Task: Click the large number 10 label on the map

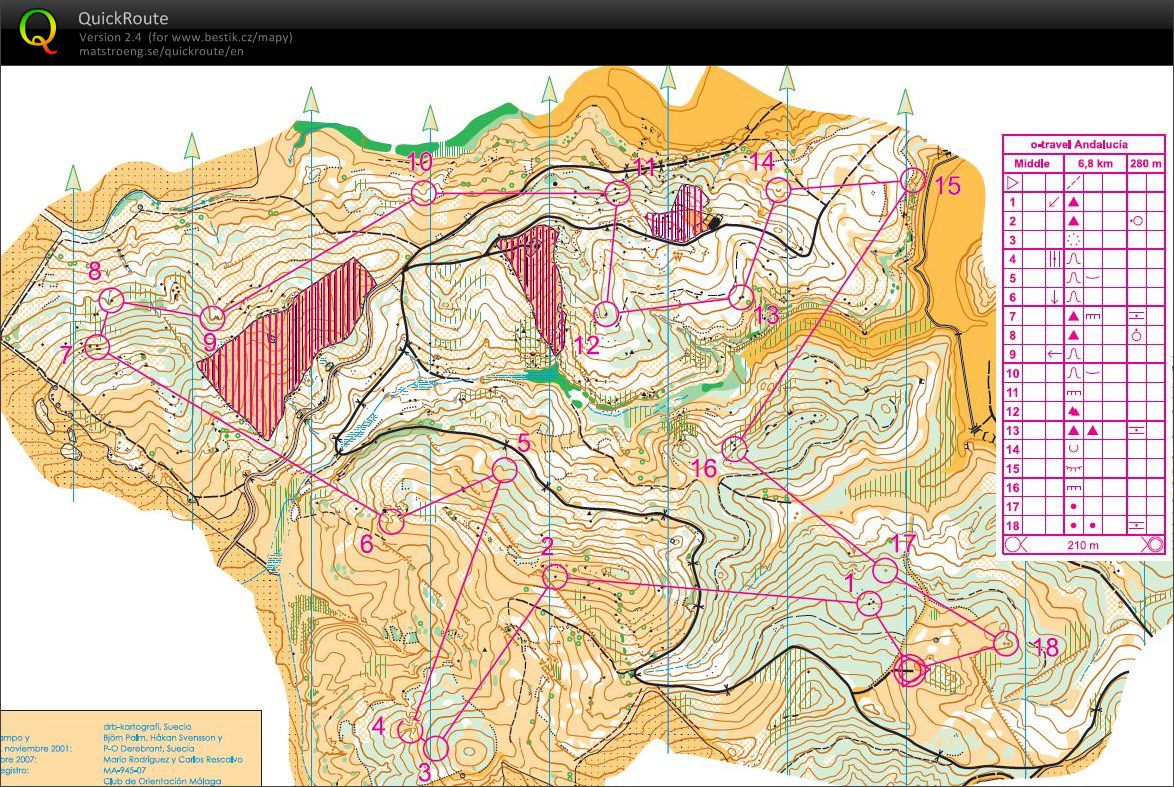Action: (x=419, y=162)
